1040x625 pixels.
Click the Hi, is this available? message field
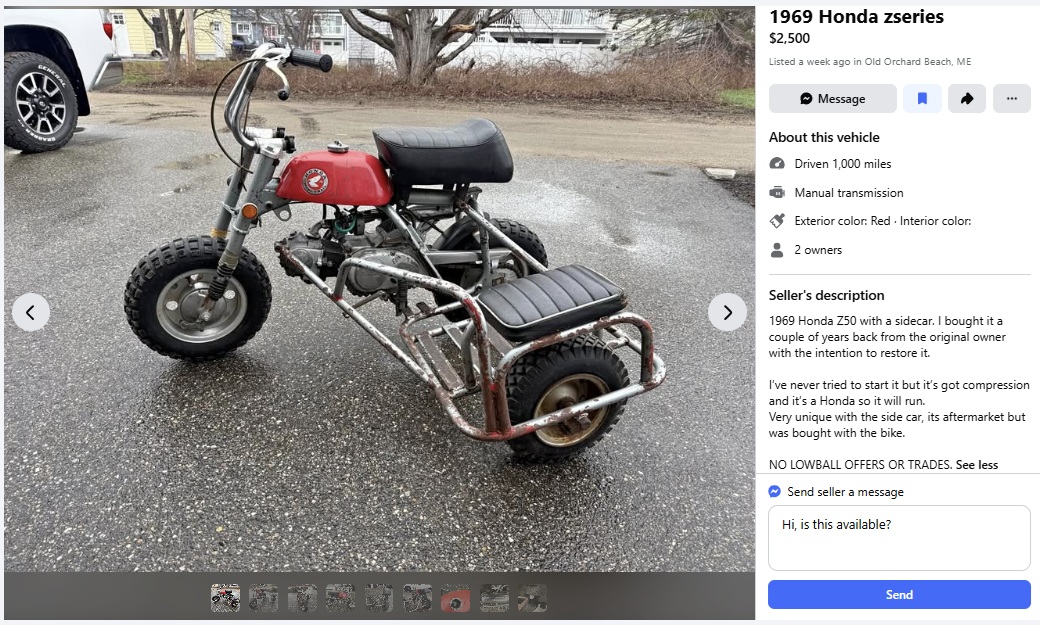point(899,538)
